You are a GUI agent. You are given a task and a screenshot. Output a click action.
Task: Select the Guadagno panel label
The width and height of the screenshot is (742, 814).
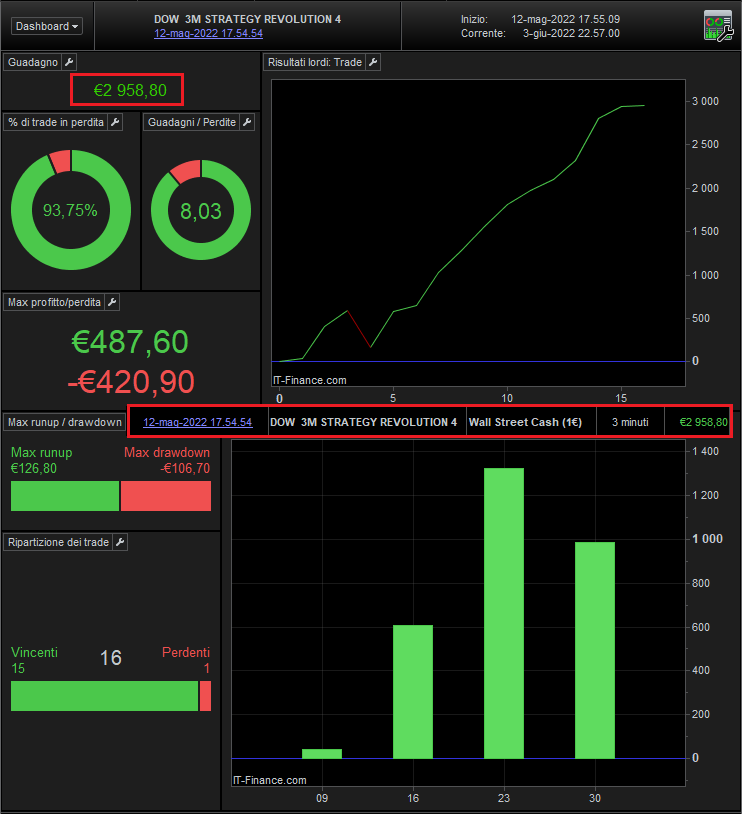tap(33, 62)
